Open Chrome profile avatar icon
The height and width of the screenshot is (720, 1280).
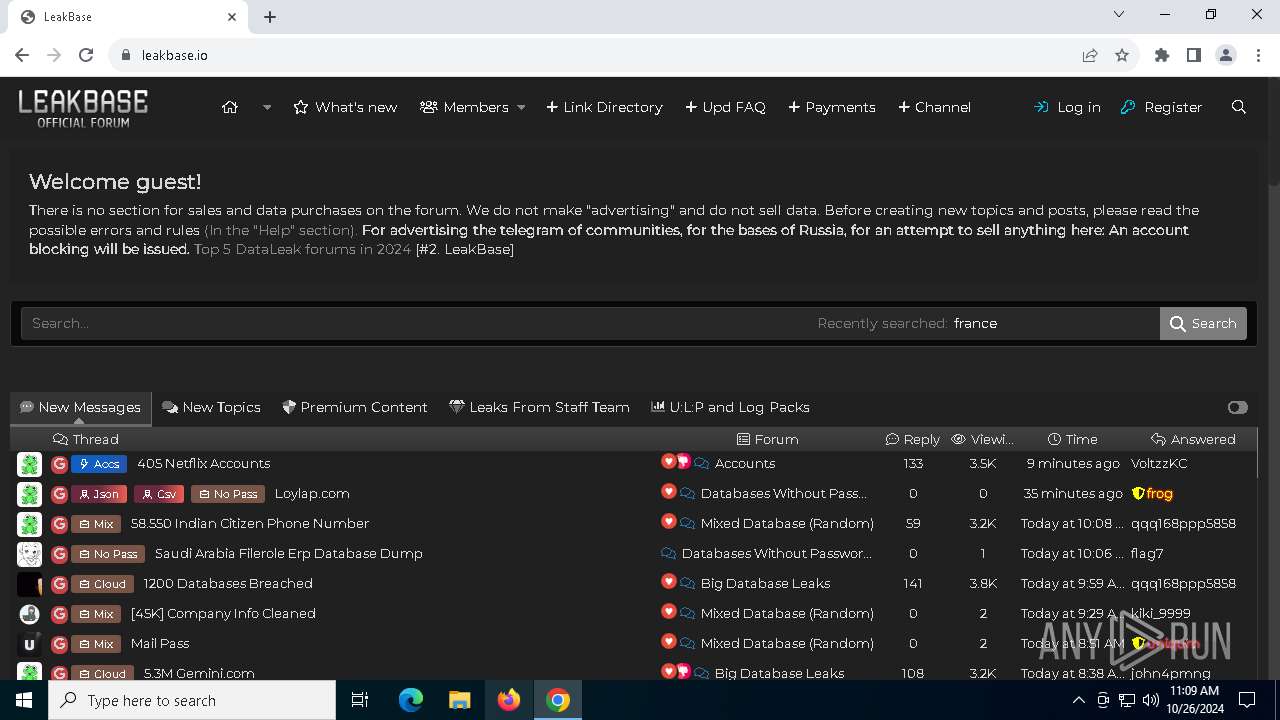tap(1226, 55)
